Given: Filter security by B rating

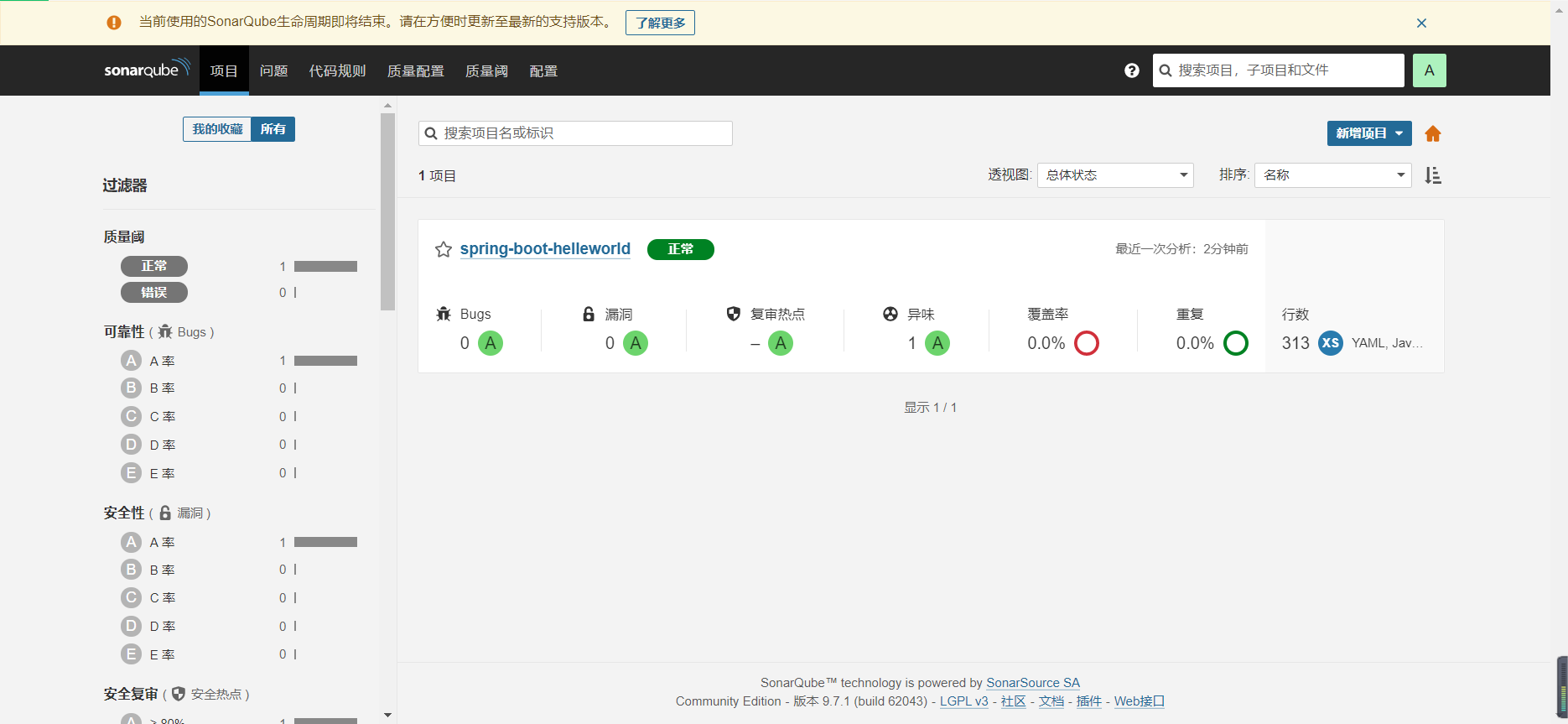Looking at the screenshot, I should click(x=239, y=570).
